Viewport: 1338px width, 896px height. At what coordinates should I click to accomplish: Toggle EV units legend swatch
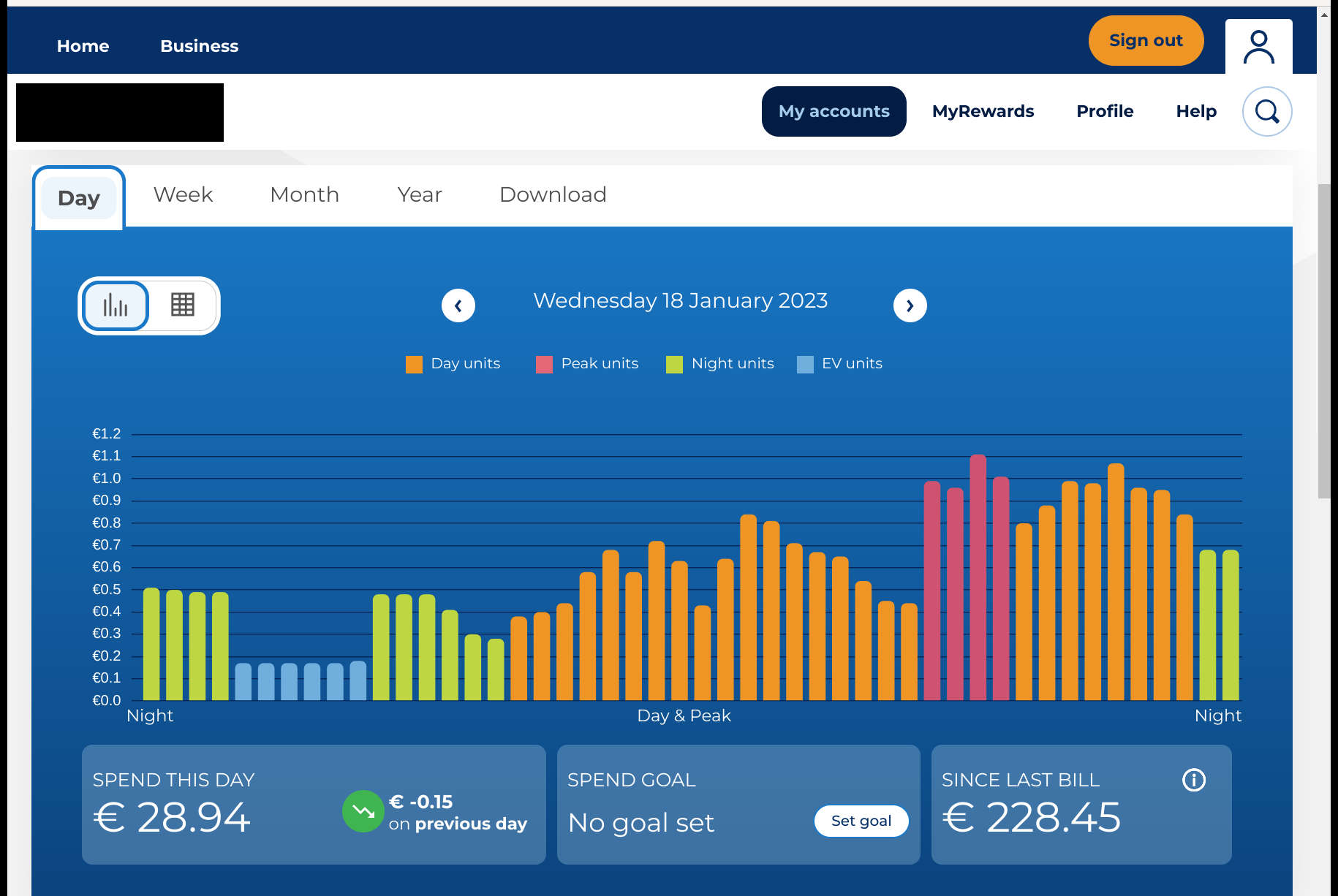[805, 364]
